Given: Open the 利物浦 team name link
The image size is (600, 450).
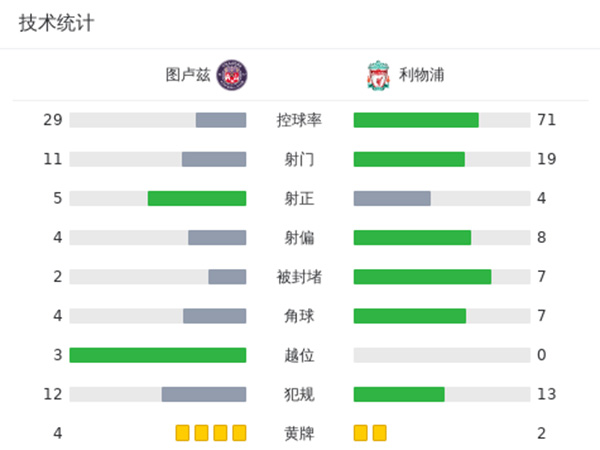Looking at the screenshot, I should [422, 75].
